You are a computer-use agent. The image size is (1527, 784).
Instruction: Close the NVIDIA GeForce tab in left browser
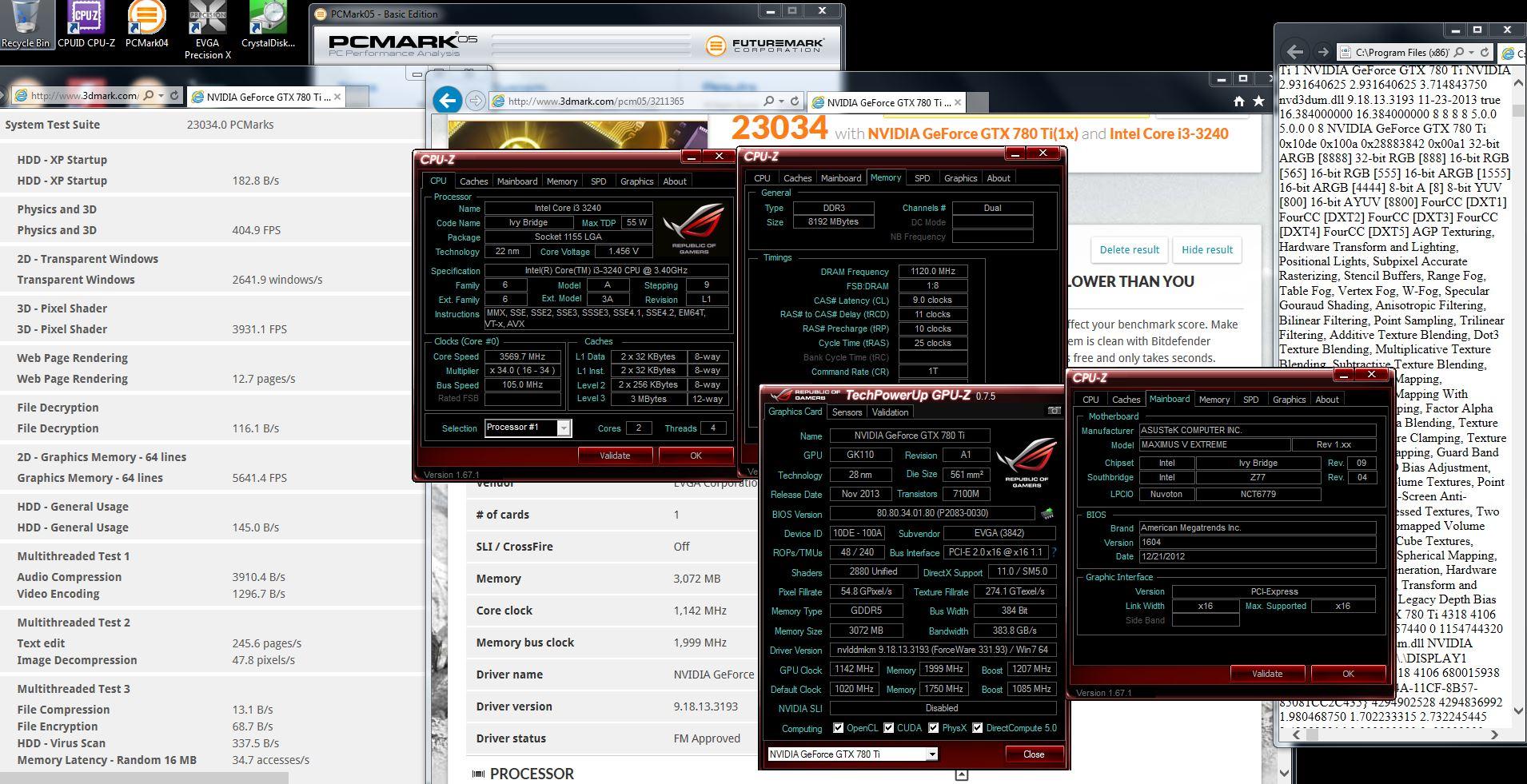tap(337, 97)
